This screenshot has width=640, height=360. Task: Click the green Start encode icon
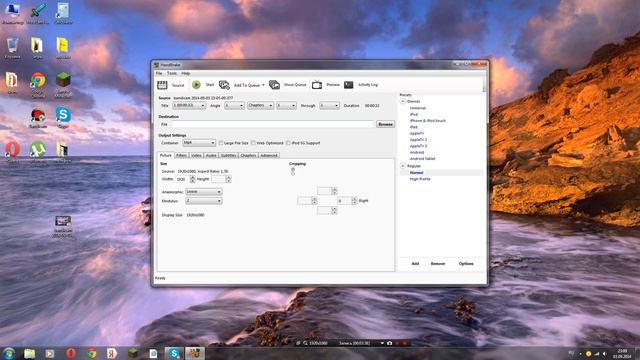[196, 84]
